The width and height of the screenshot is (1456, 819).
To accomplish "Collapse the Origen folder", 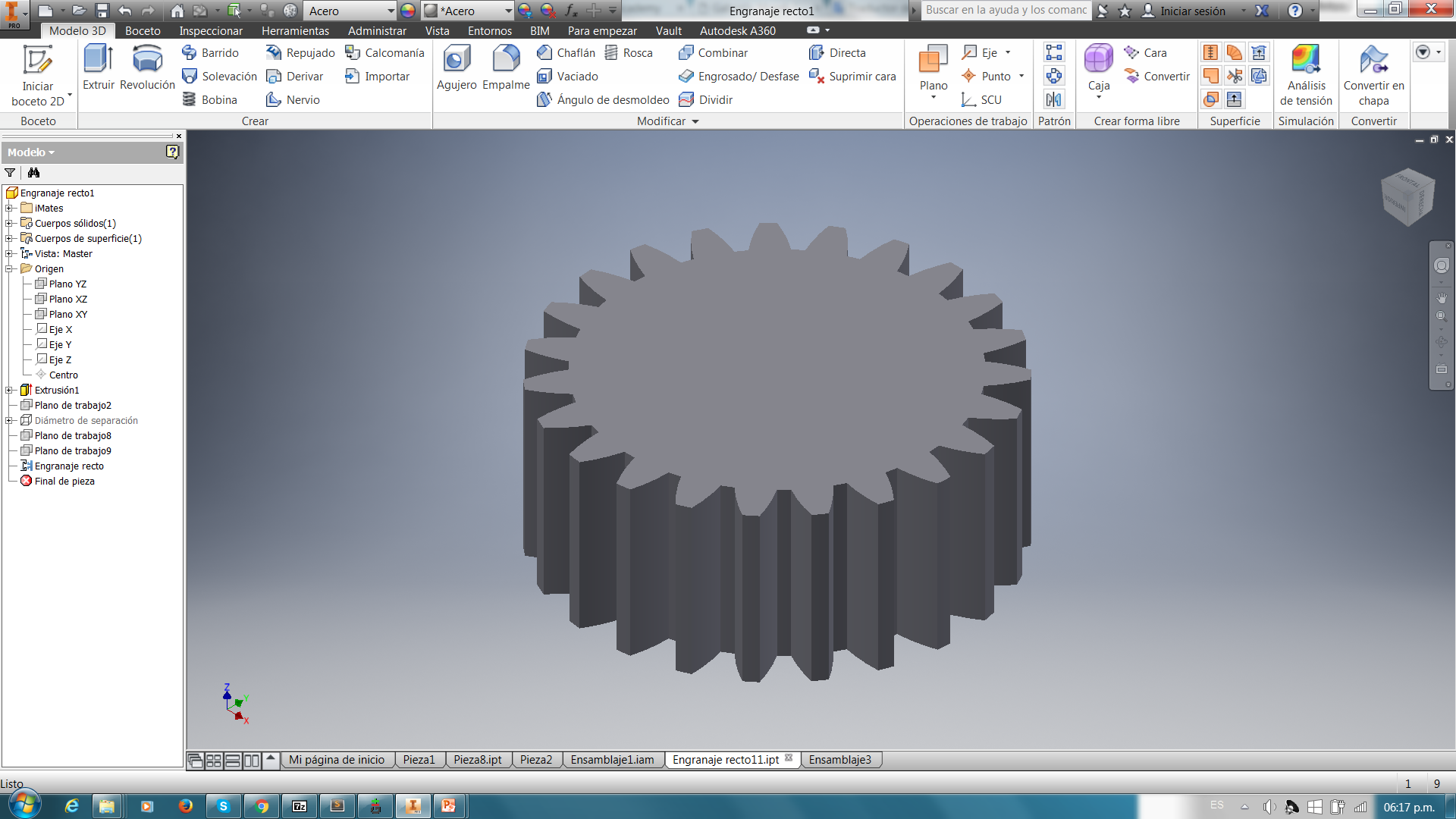I will coord(9,268).
